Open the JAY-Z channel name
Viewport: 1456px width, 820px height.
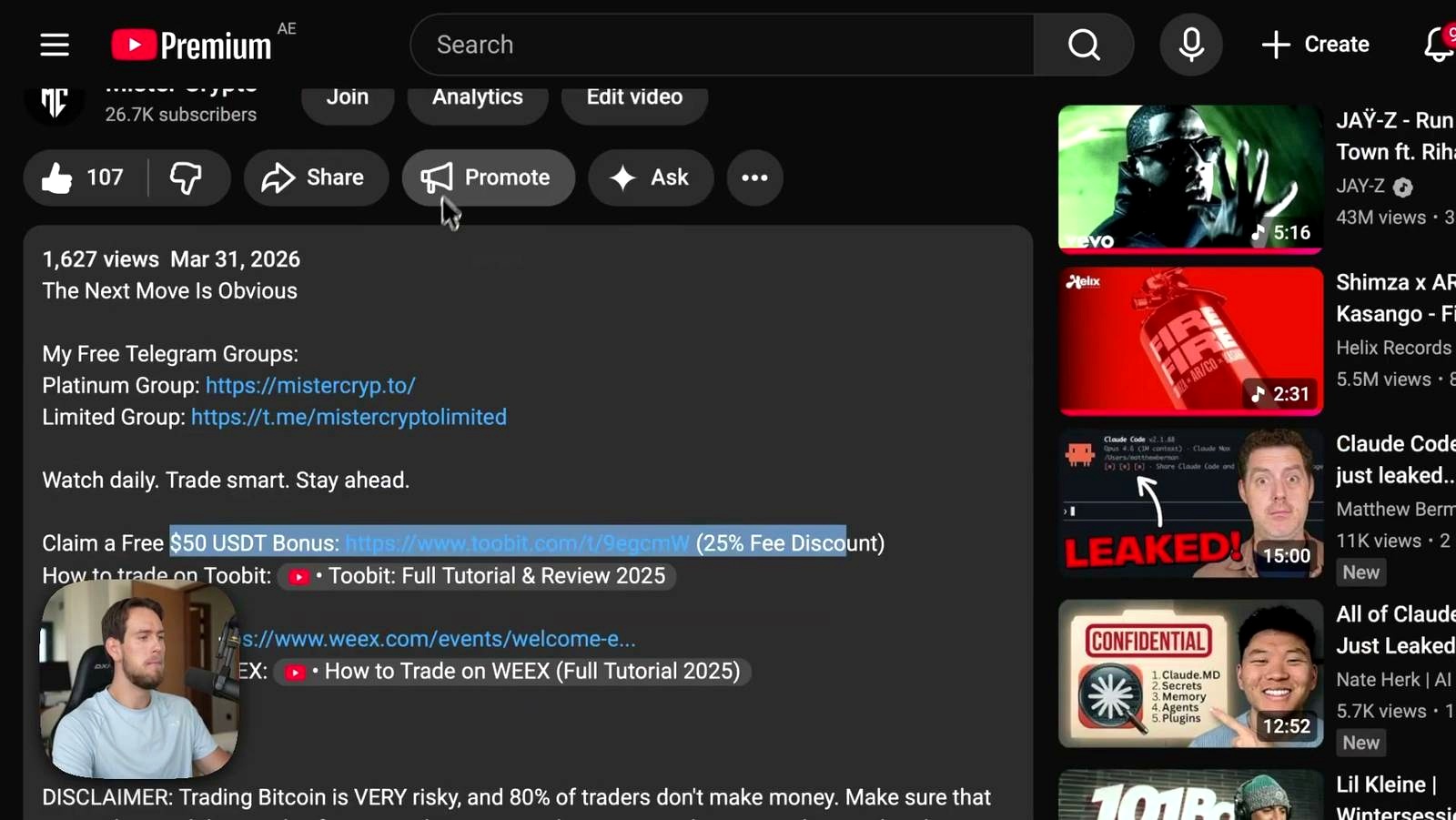pyautogui.click(x=1360, y=186)
